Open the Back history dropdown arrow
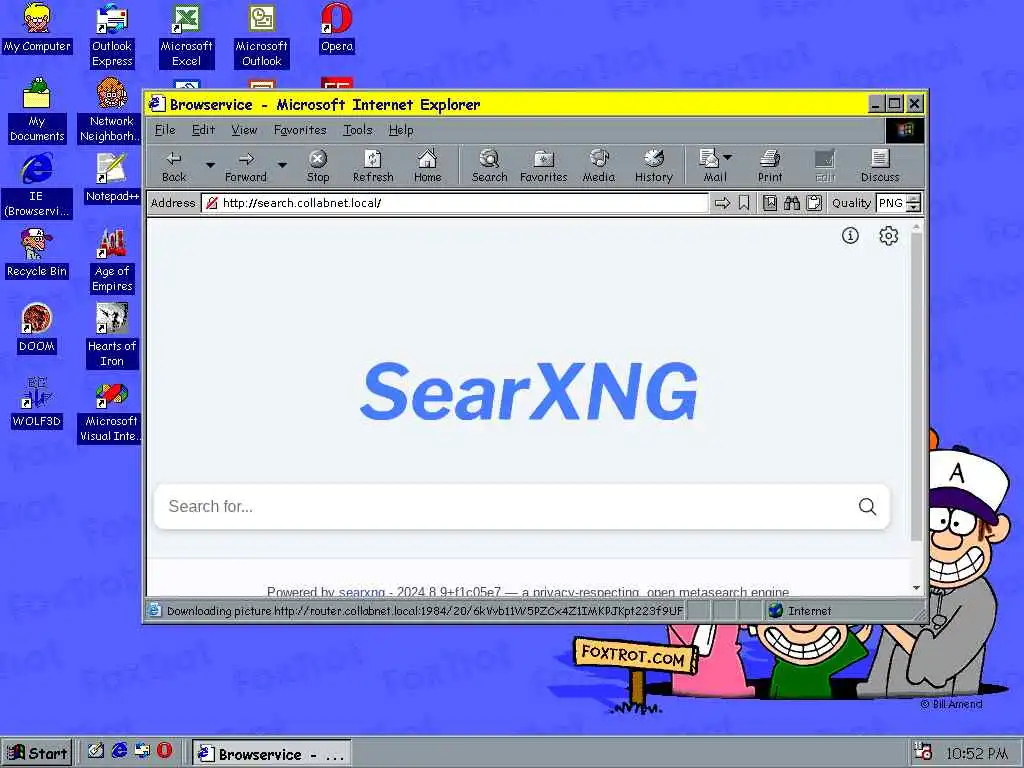1024x768 pixels. tap(210, 165)
